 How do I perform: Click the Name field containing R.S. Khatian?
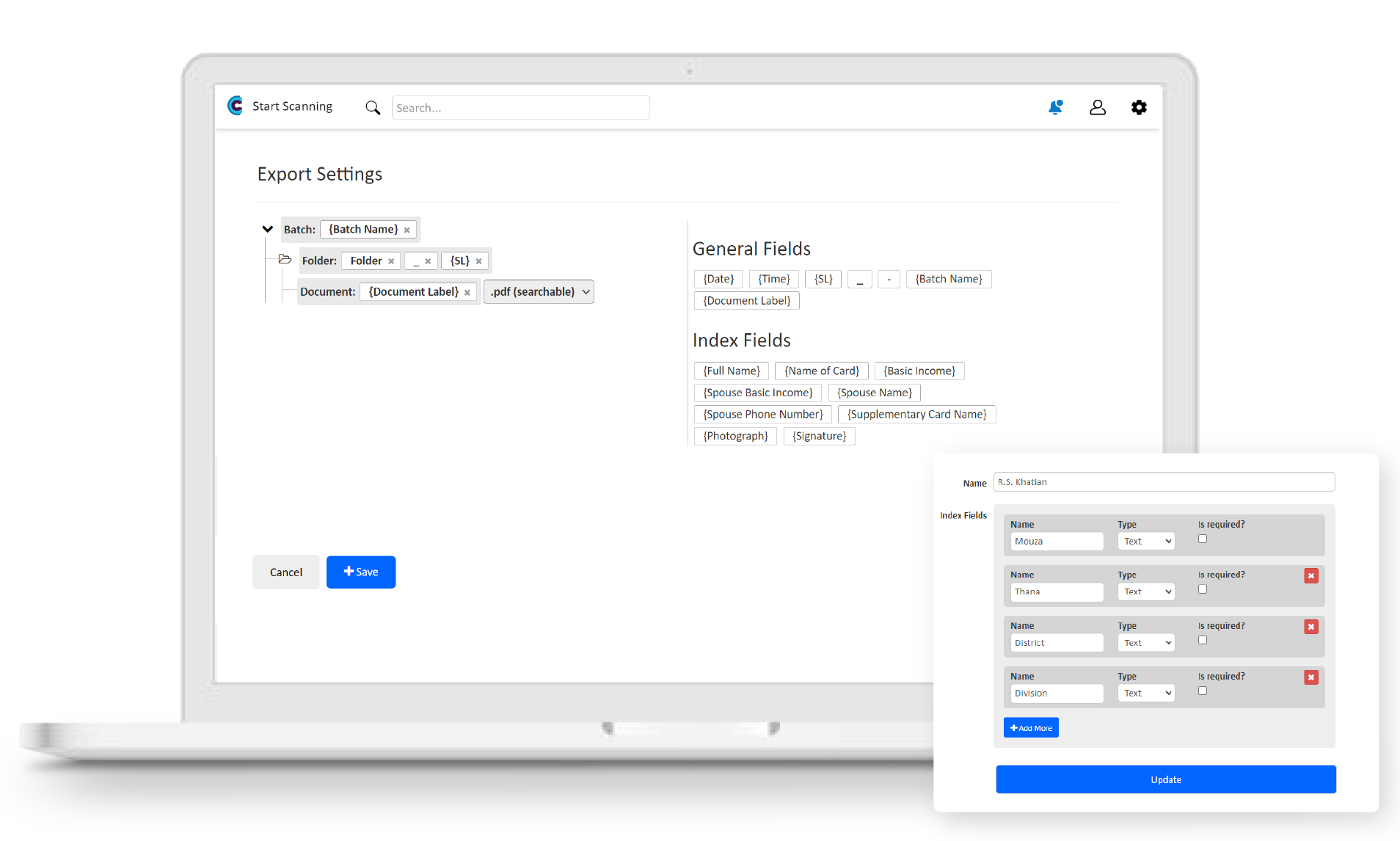pyautogui.click(x=1164, y=482)
